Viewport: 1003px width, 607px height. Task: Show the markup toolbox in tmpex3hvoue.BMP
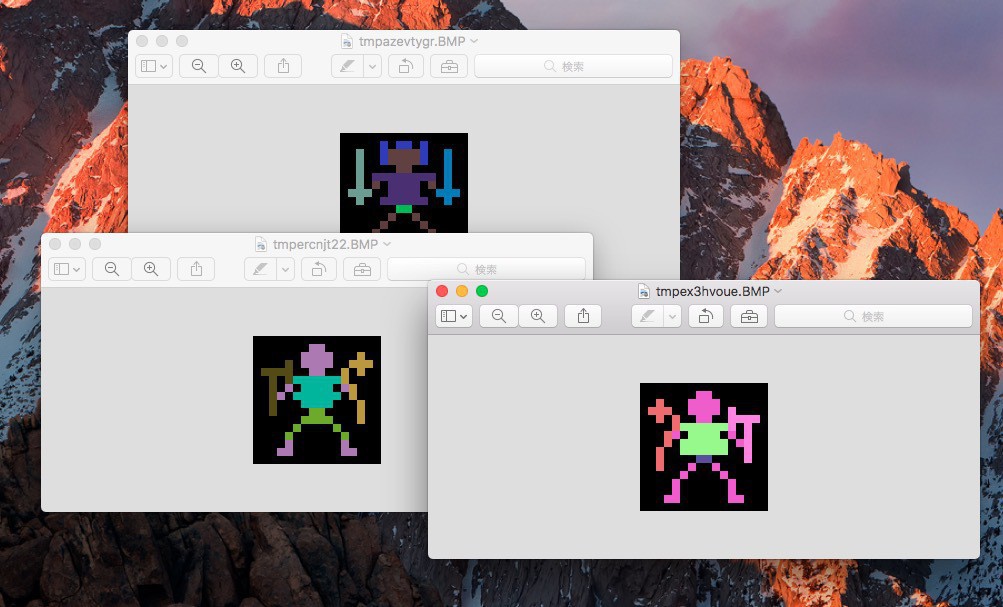coord(749,316)
